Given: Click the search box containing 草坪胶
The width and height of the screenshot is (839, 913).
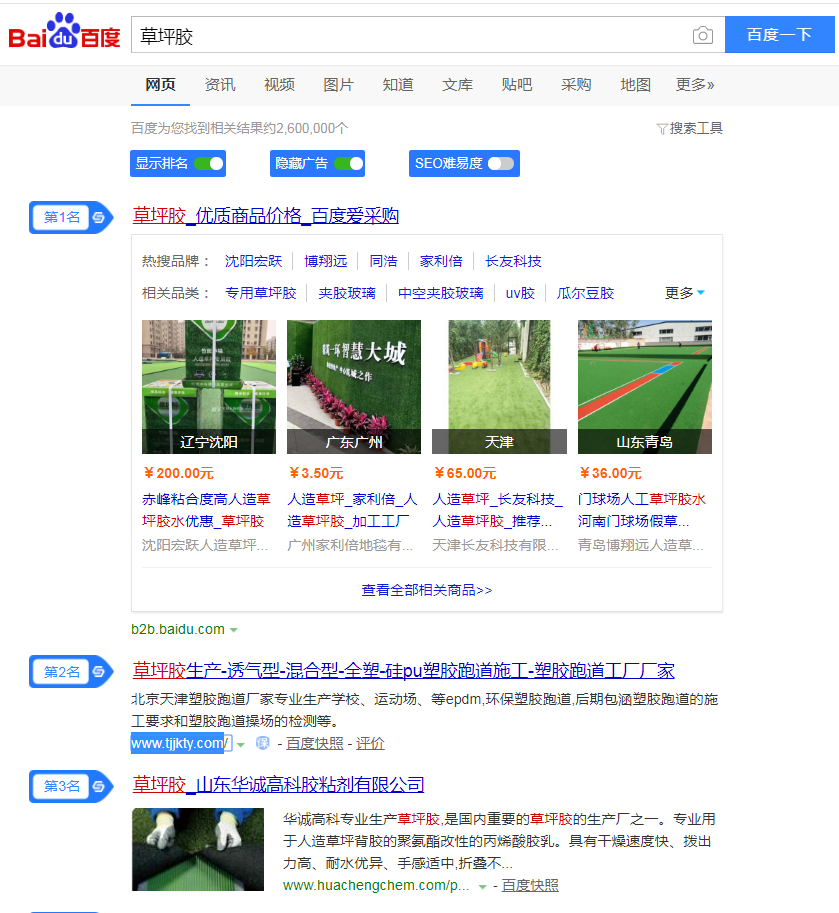Looking at the screenshot, I should 428,35.
